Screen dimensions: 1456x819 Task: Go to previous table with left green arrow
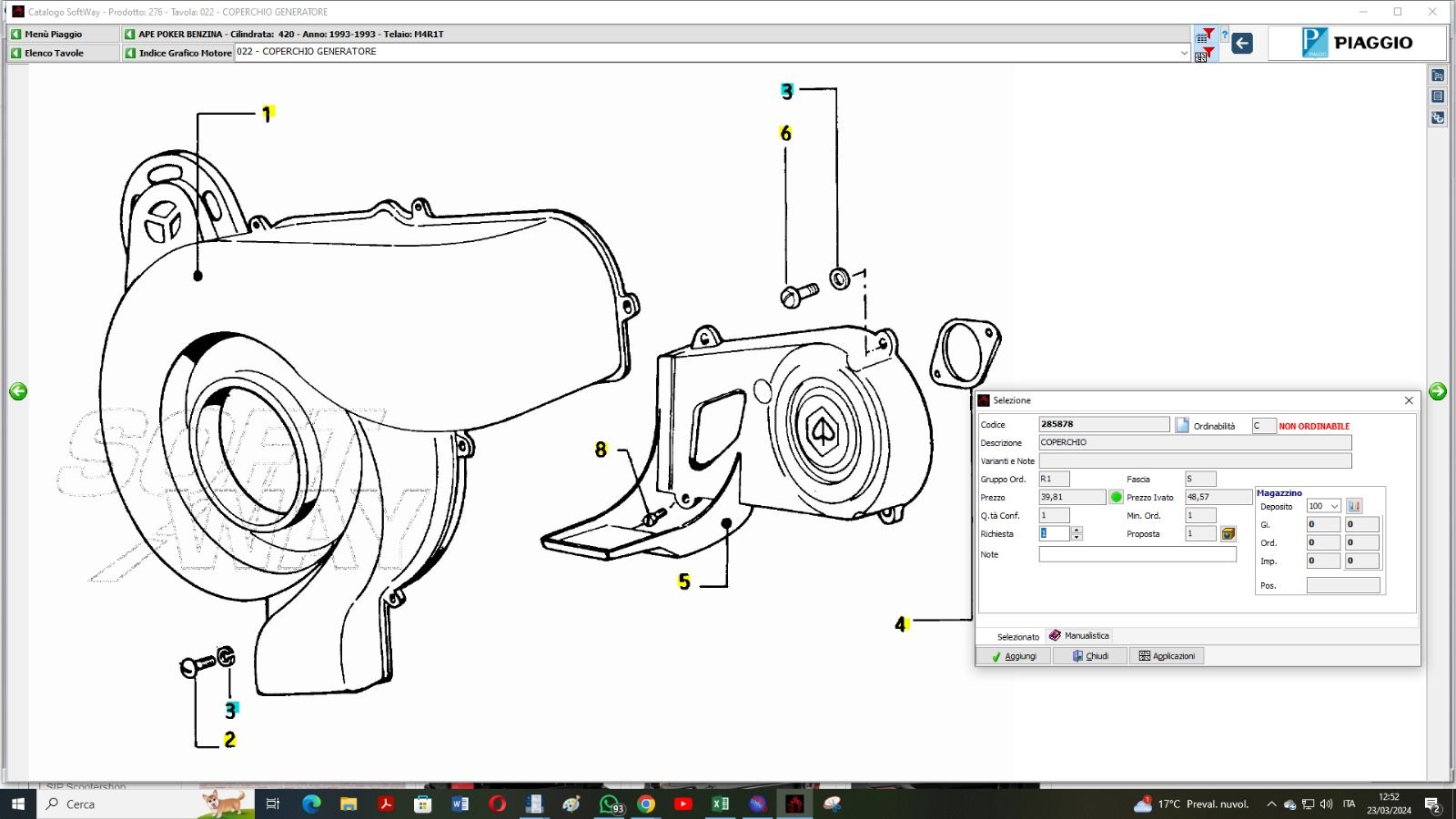(18, 391)
